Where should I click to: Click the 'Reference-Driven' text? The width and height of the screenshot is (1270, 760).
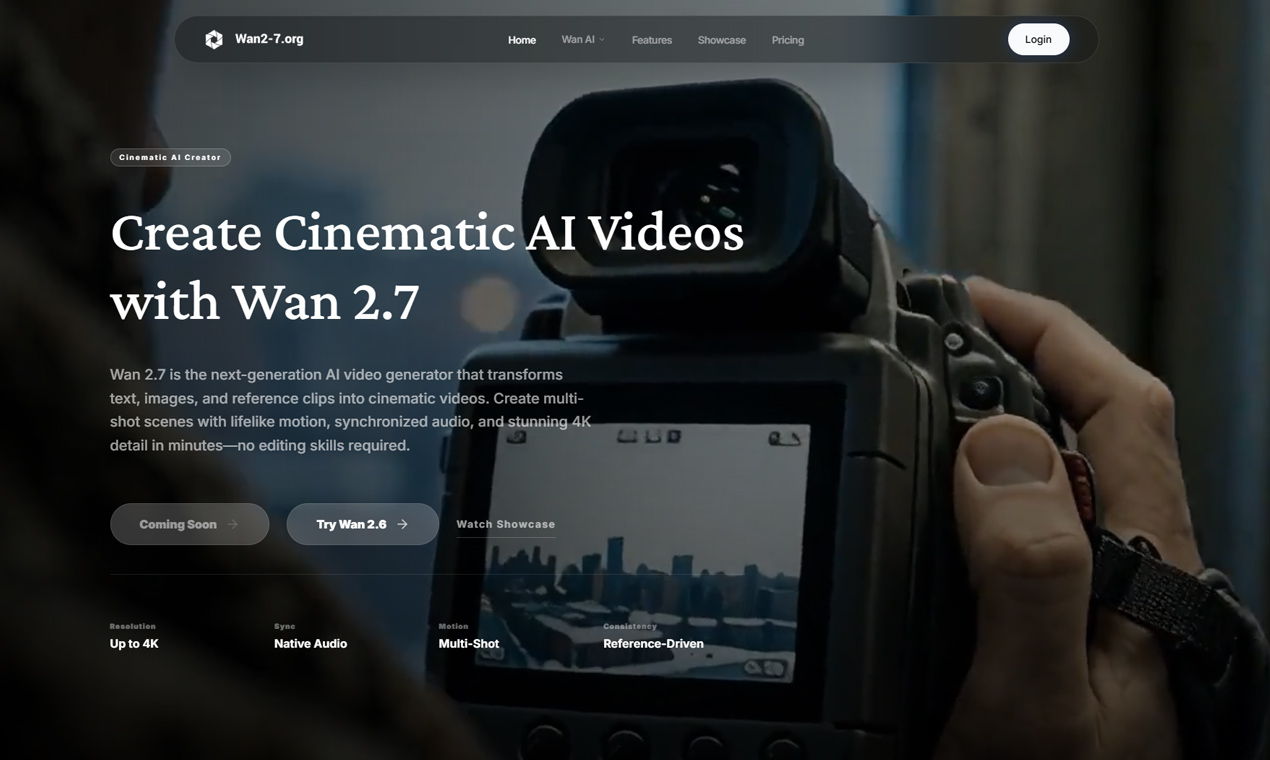point(653,644)
